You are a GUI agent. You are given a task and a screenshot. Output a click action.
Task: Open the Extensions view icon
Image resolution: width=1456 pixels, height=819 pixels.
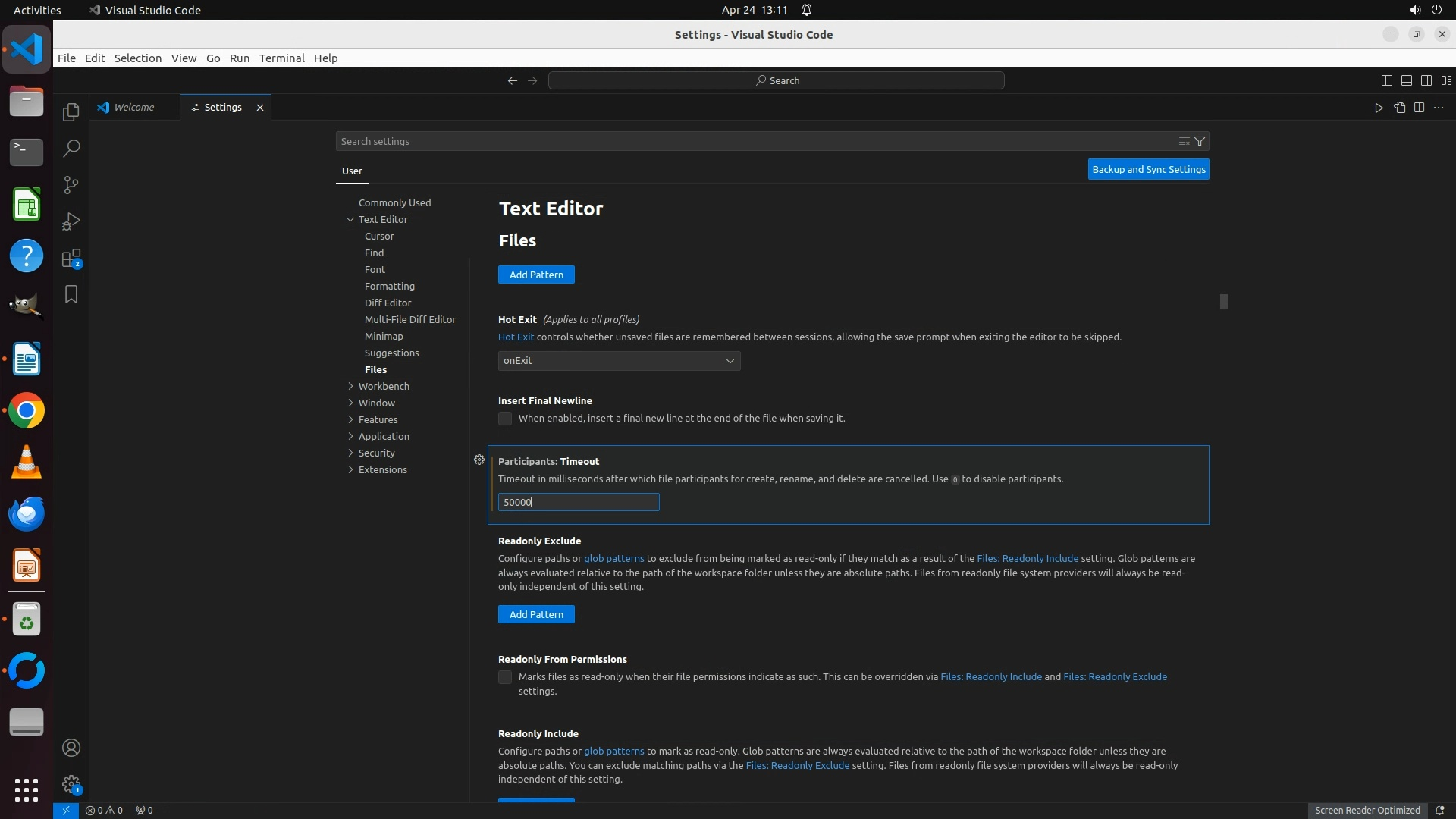coord(71,259)
